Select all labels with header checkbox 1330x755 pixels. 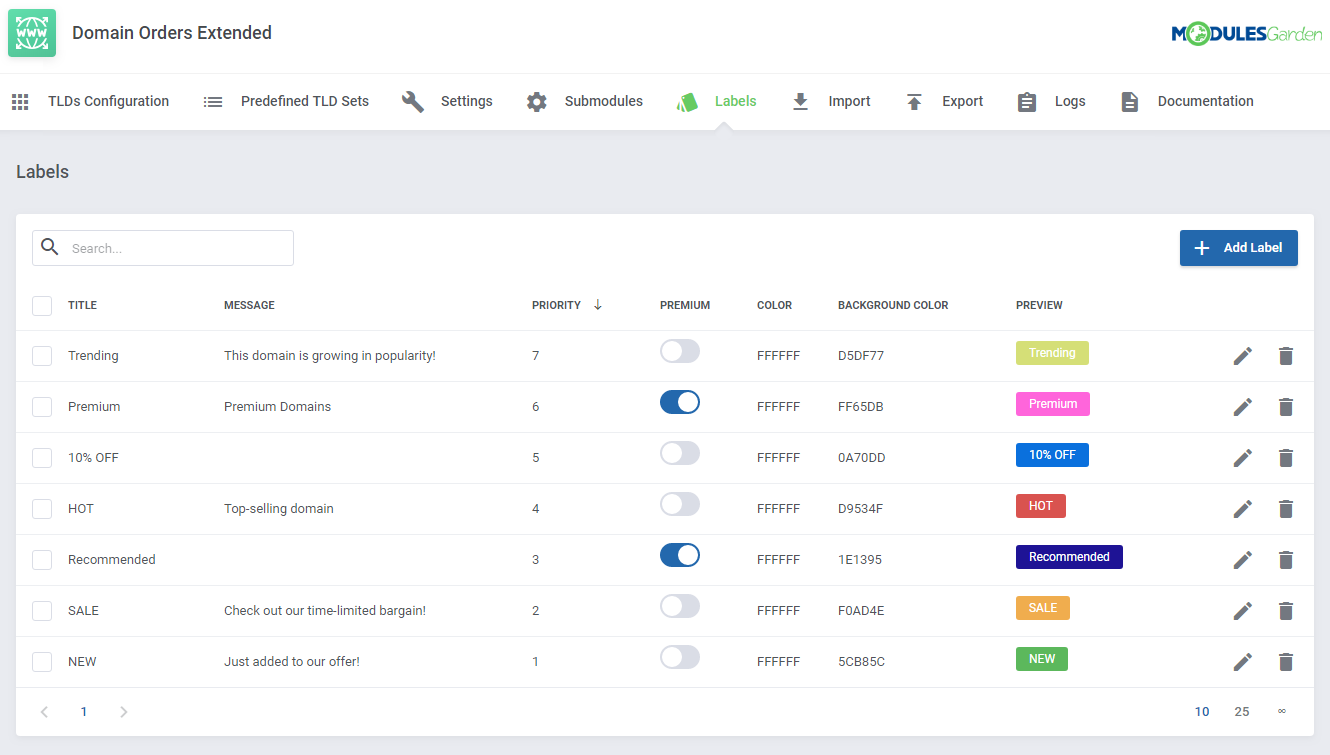42,305
